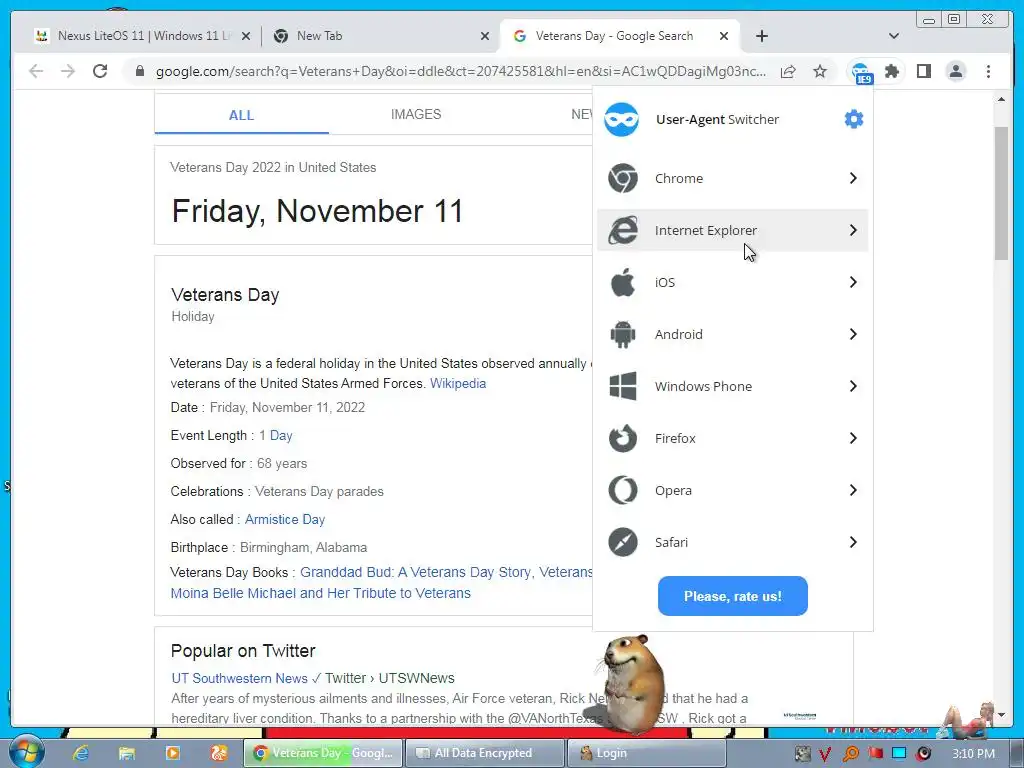Share this page icon

tap(788, 71)
